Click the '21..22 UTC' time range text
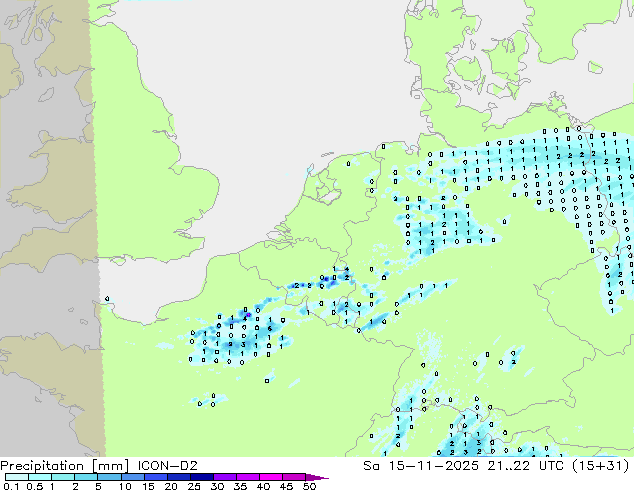 [x=527, y=466]
